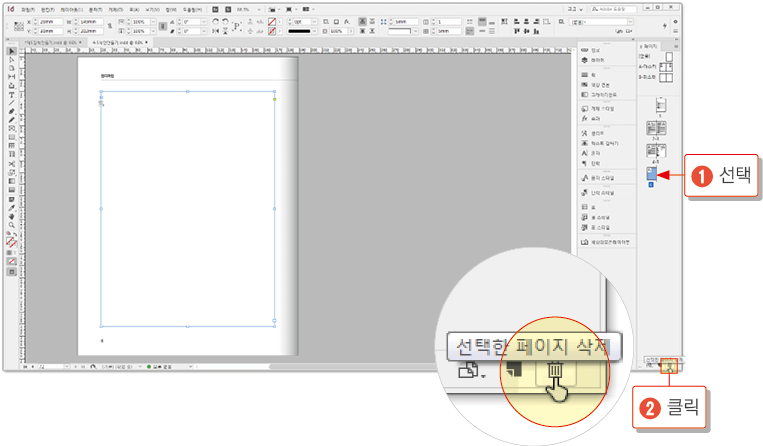Select the Selection tool in the toolbox
Screen dimensions: 763x446
click(12, 51)
